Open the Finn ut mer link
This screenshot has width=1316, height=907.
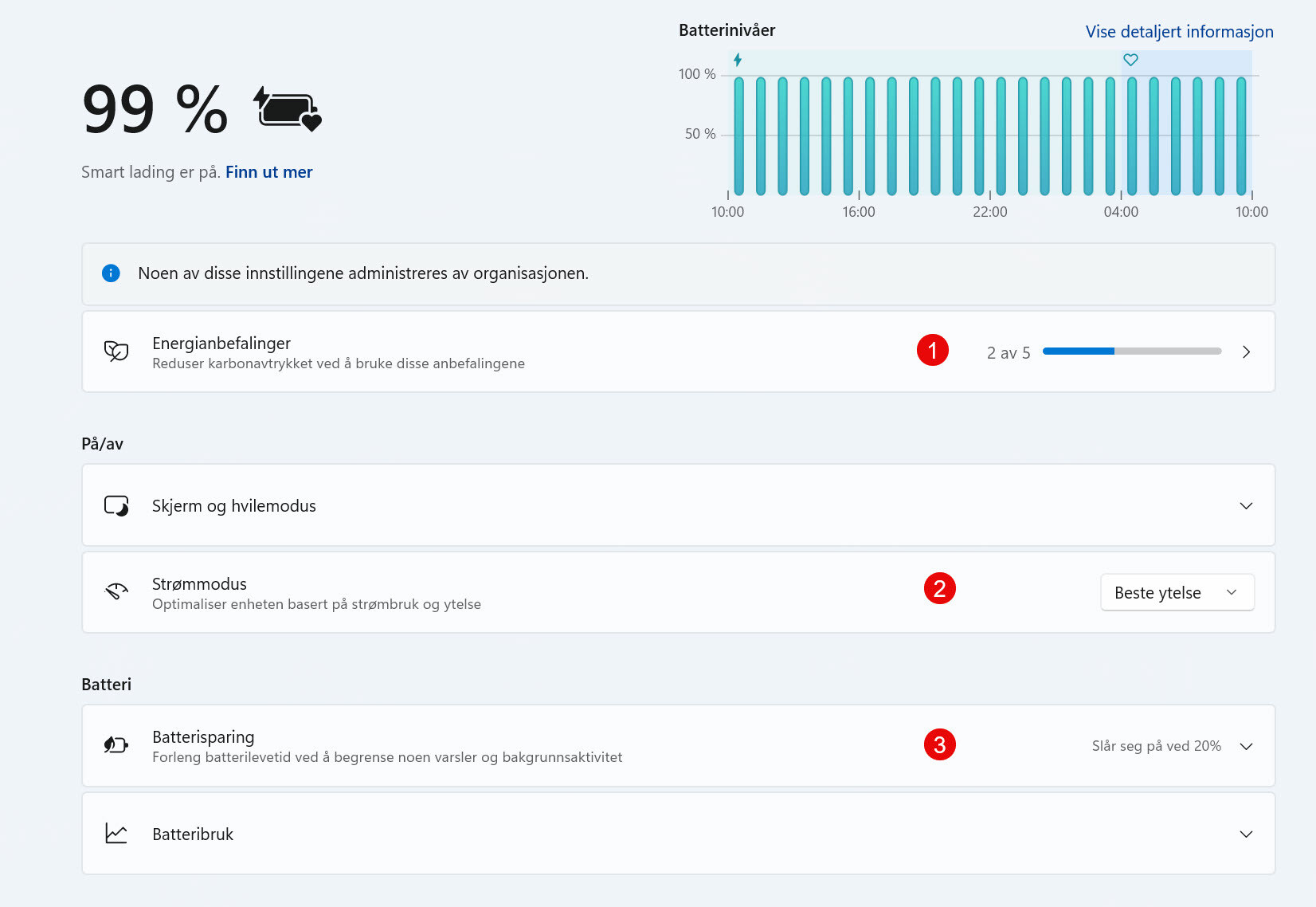click(269, 172)
